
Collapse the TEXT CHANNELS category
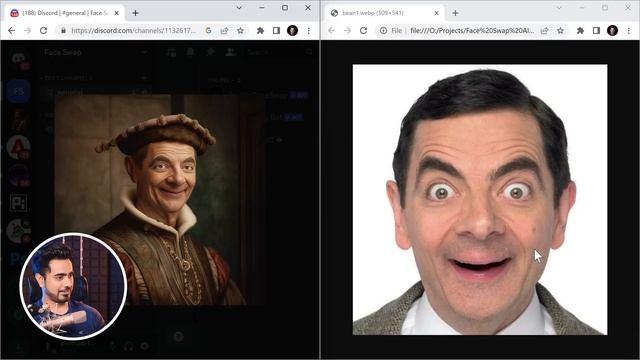tap(67, 78)
